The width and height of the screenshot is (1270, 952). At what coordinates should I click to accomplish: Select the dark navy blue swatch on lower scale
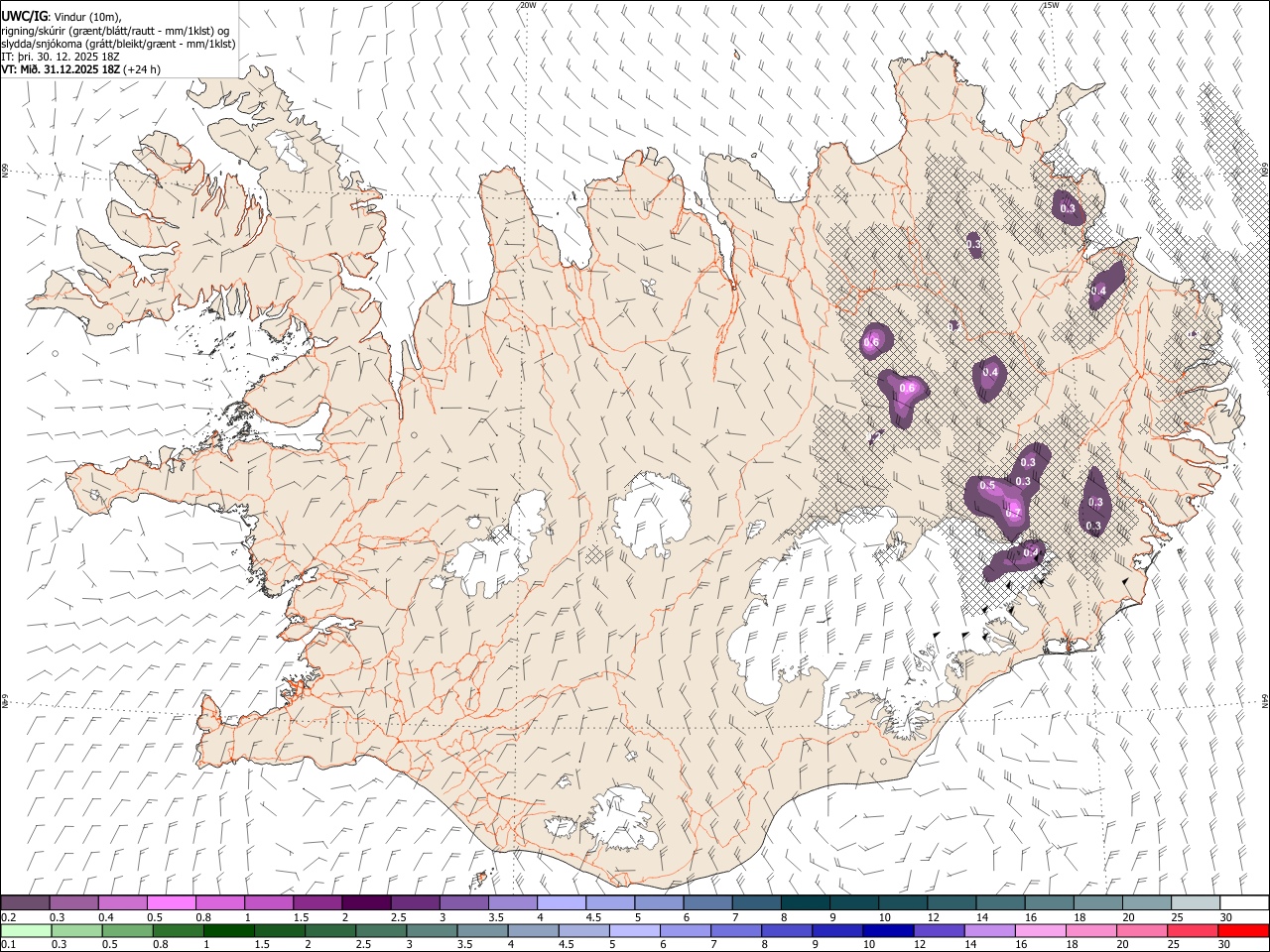coord(886,930)
